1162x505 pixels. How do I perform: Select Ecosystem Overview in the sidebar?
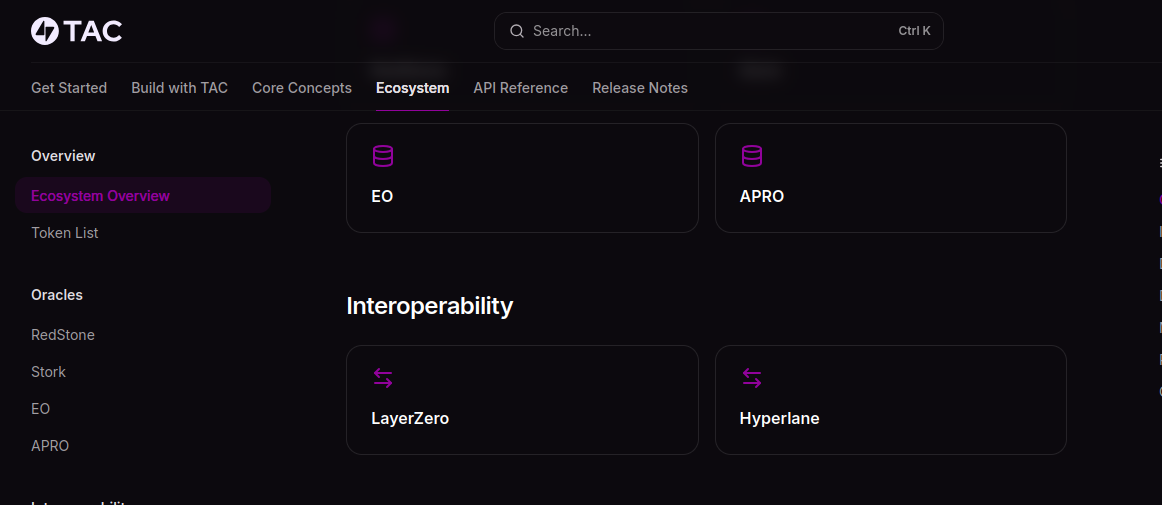coord(101,196)
